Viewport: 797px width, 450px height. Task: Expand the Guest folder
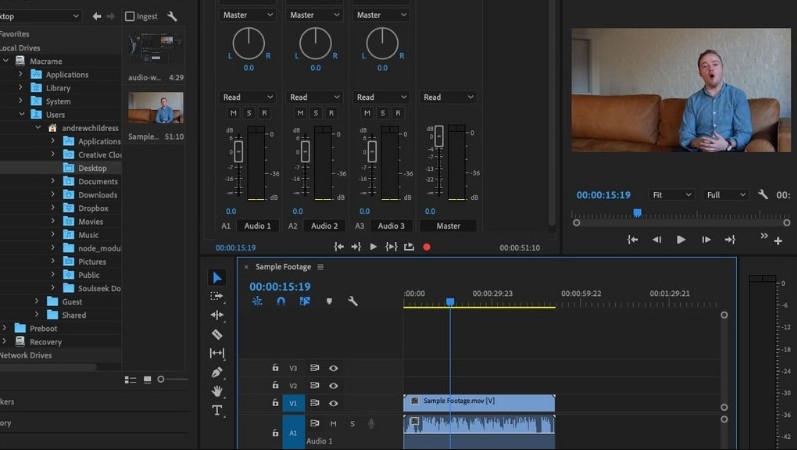[37, 302]
